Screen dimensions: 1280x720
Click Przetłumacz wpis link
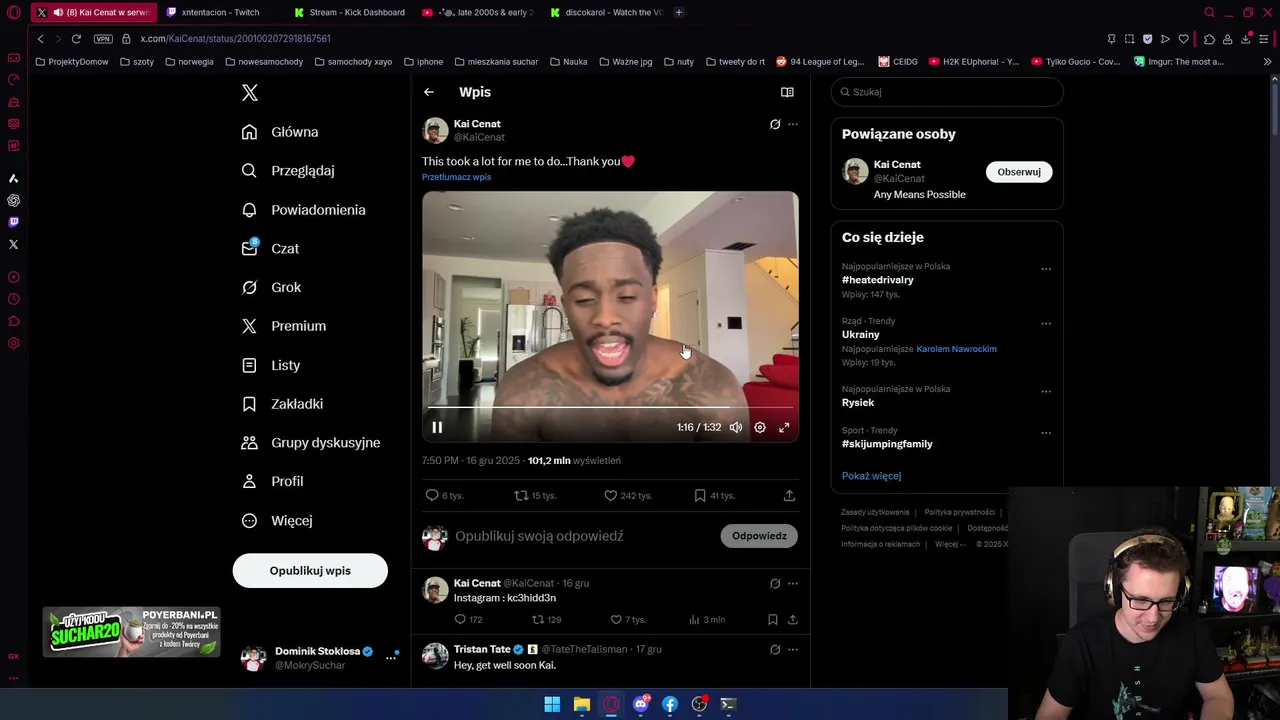pyautogui.click(x=456, y=177)
